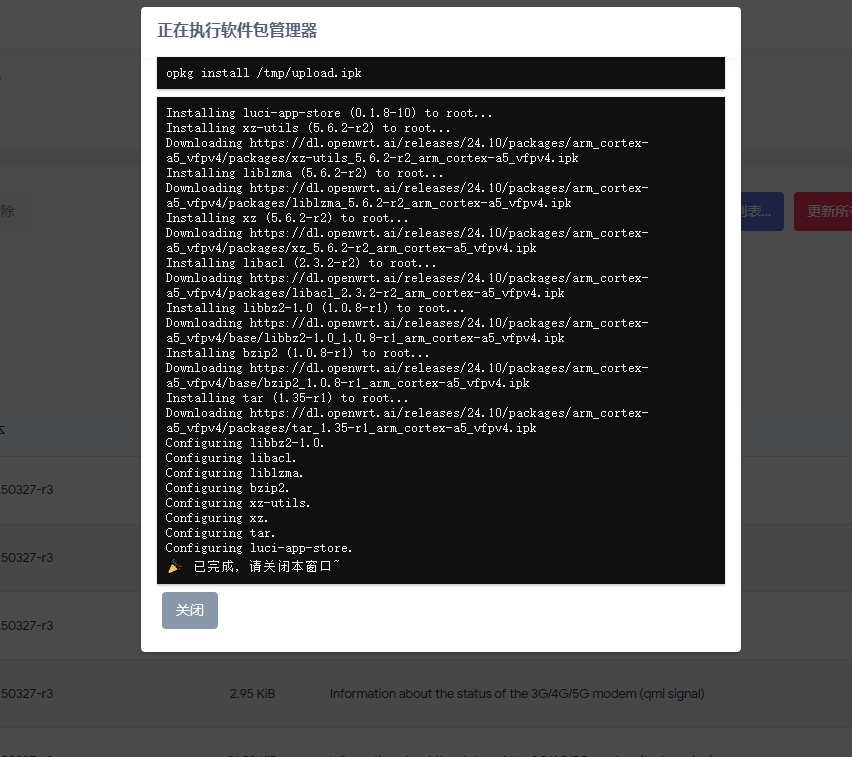Click the line Configuring bzip2.
Image resolution: width=852 pixels, height=757 pixels.
point(227,488)
